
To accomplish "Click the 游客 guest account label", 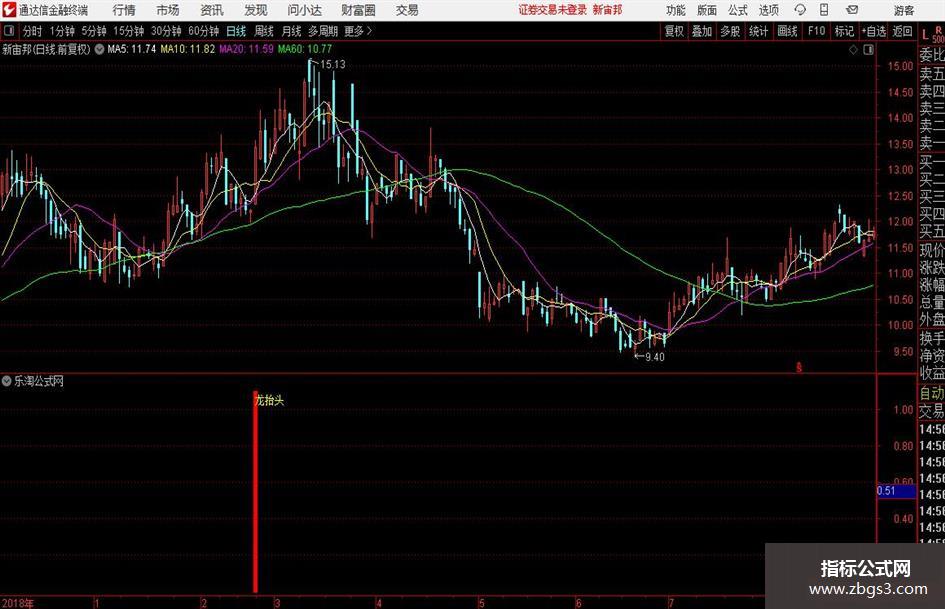I will pos(903,10).
